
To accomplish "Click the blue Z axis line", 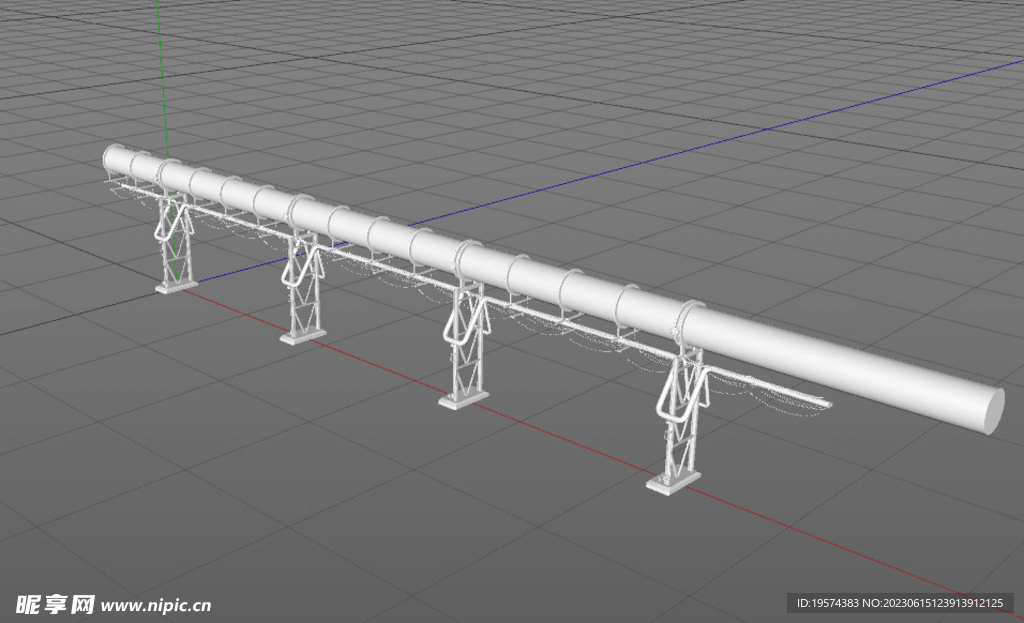I will pos(718,142).
